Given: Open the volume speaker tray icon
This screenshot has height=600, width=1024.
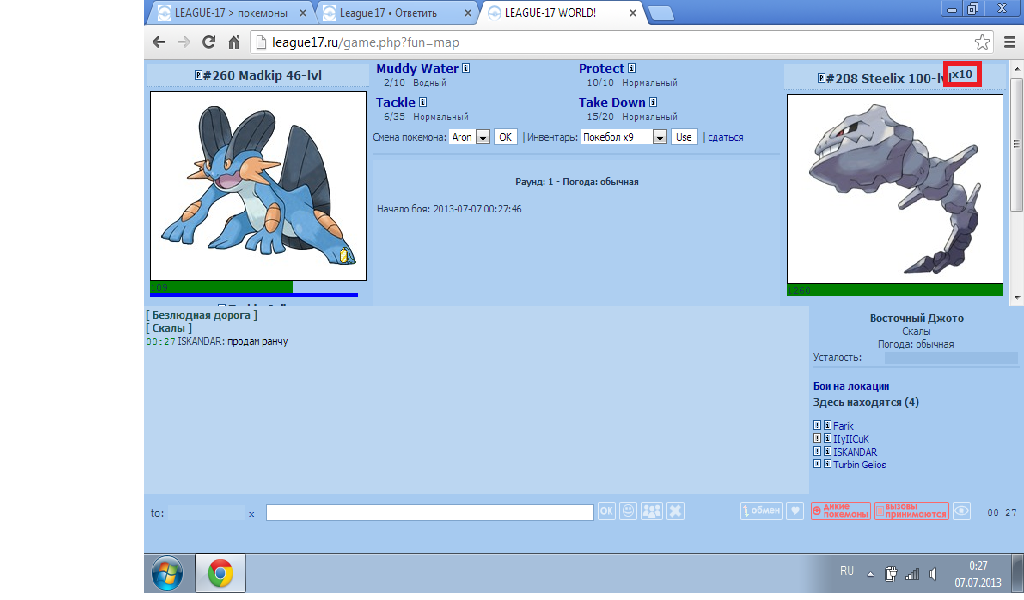Looking at the screenshot, I should click(933, 574).
